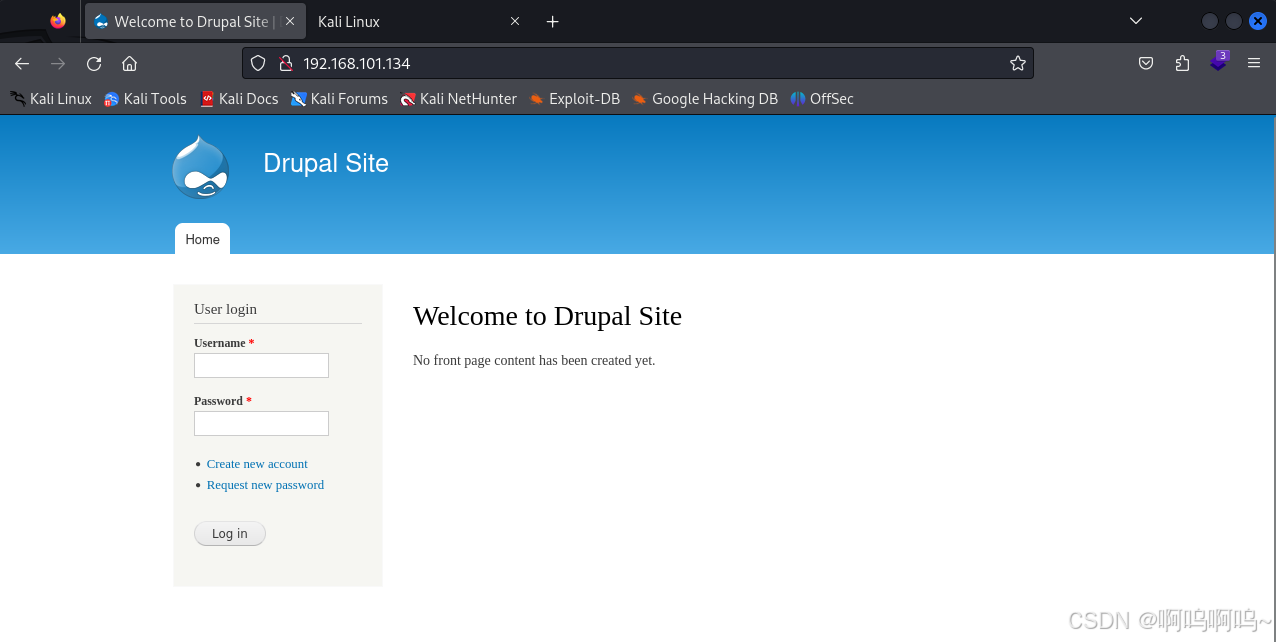Click the No front page content text

coord(534,360)
